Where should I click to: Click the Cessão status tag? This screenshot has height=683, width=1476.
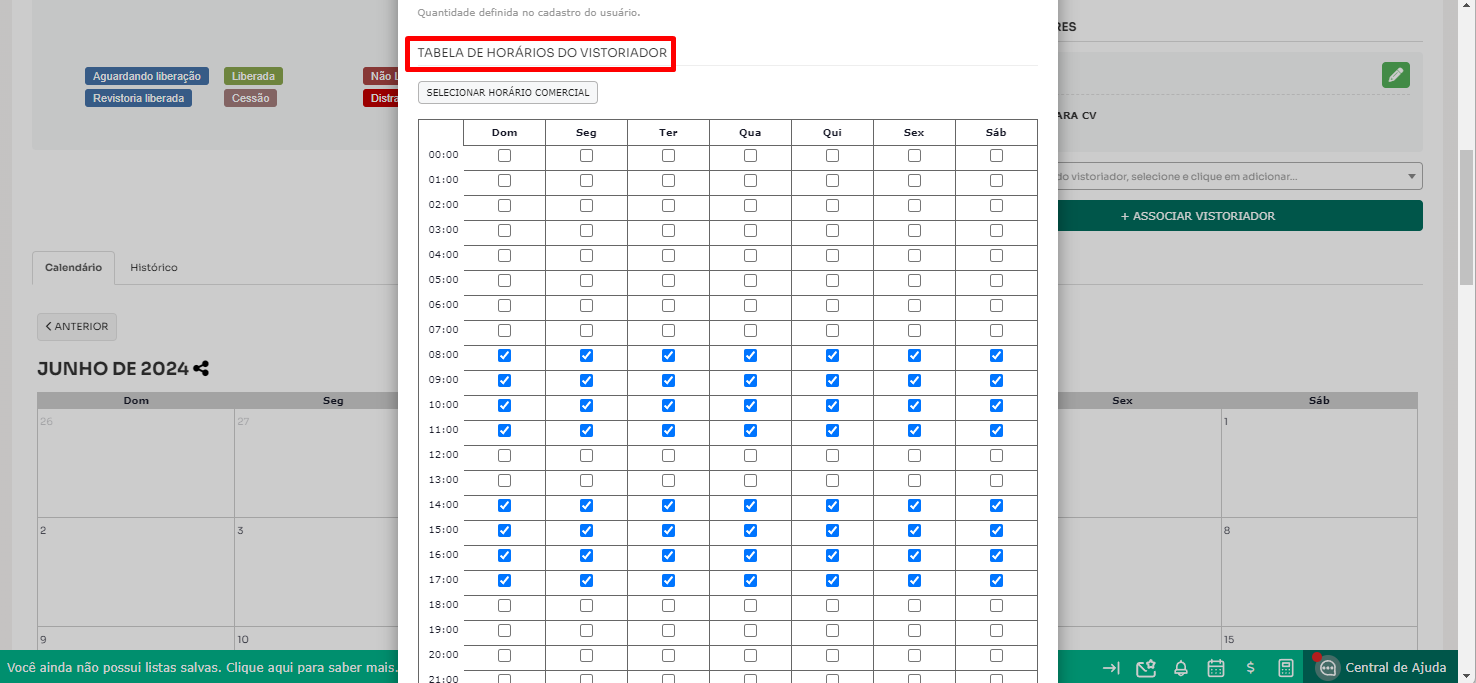(x=250, y=98)
